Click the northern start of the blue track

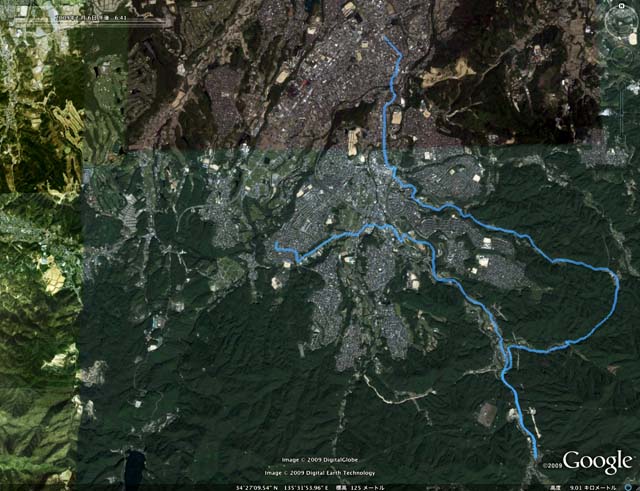click(385, 38)
